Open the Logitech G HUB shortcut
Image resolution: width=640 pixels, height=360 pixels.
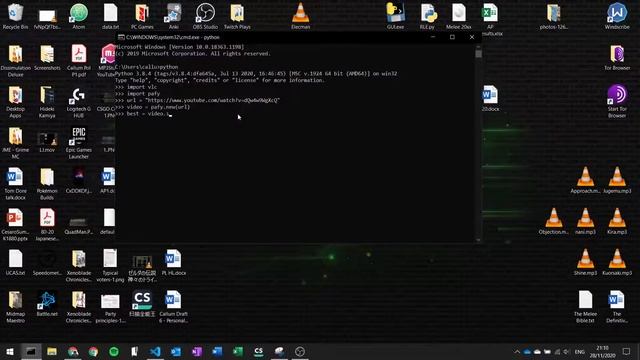(78, 102)
